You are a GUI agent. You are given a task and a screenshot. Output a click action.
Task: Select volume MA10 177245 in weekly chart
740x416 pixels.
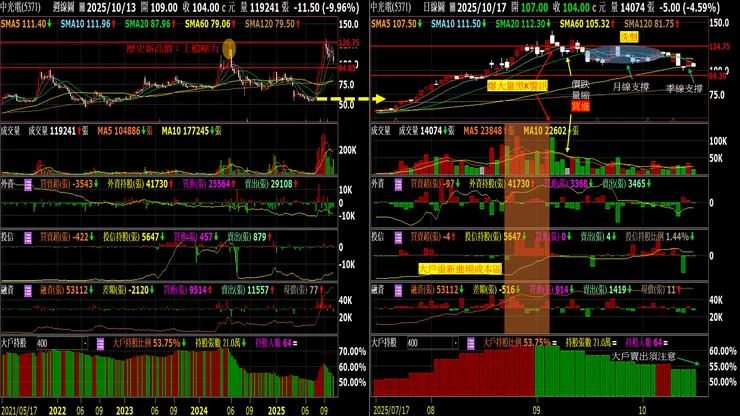[191, 131]
